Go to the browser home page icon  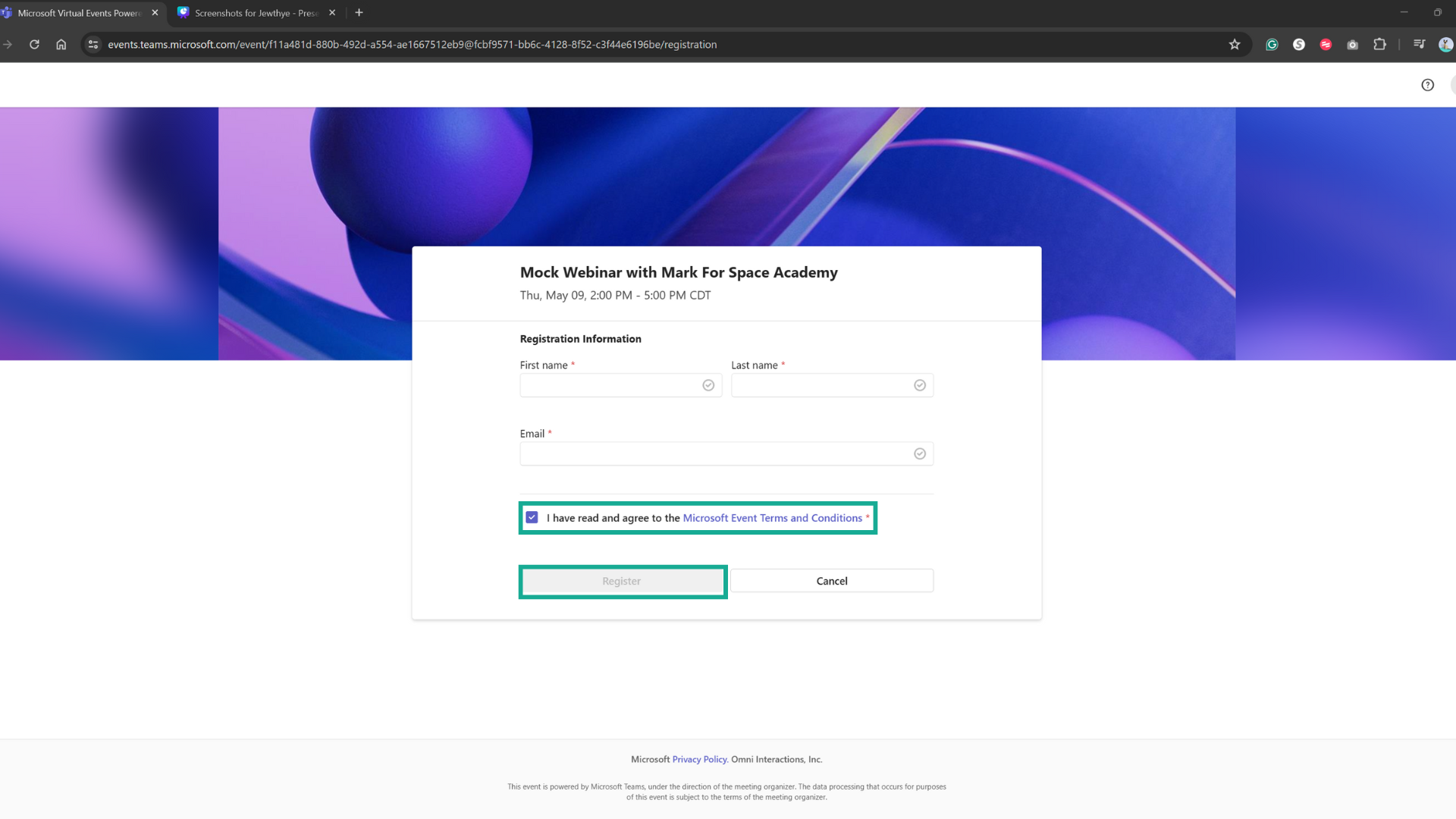(61, 45)
